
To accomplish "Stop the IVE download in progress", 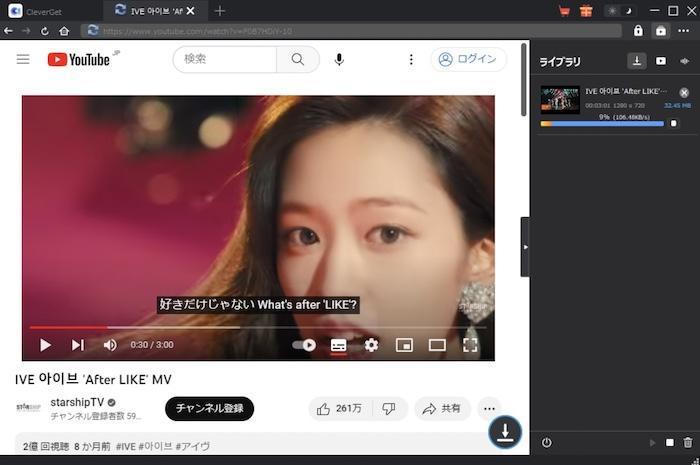I will (x=674, y=123).
